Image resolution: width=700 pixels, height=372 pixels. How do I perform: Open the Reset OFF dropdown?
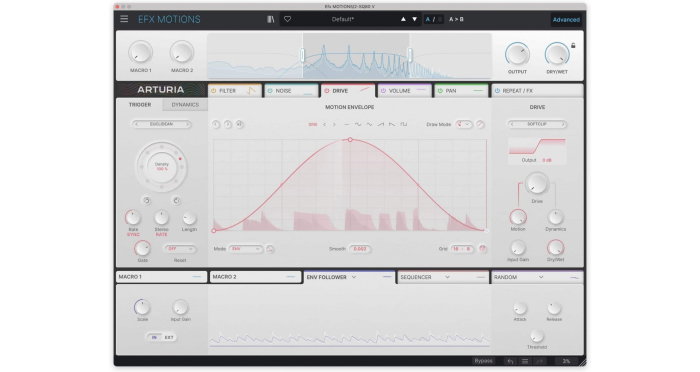(x=179, y=249)
